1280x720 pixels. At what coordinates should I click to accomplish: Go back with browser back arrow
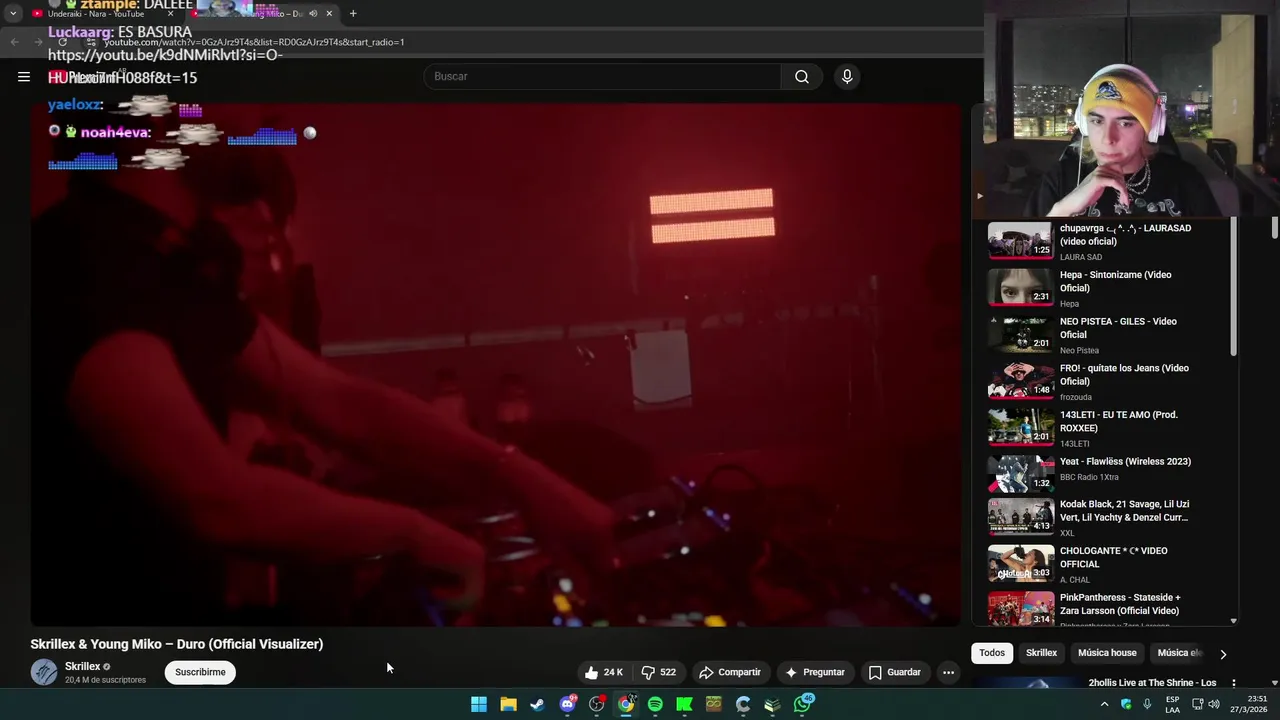tap(14, 42)
